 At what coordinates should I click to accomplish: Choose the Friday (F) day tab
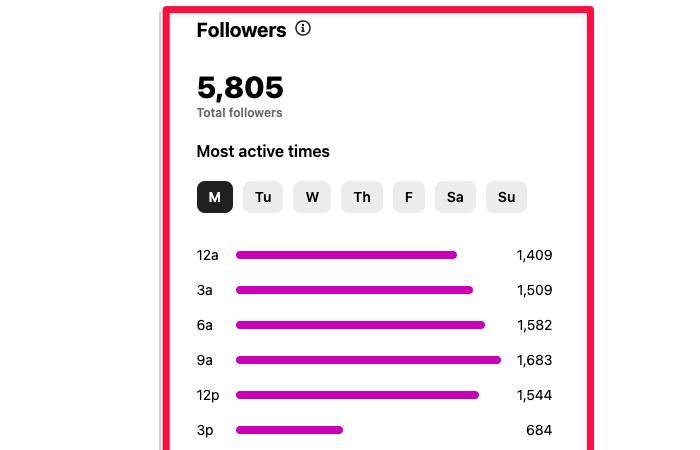409,197
